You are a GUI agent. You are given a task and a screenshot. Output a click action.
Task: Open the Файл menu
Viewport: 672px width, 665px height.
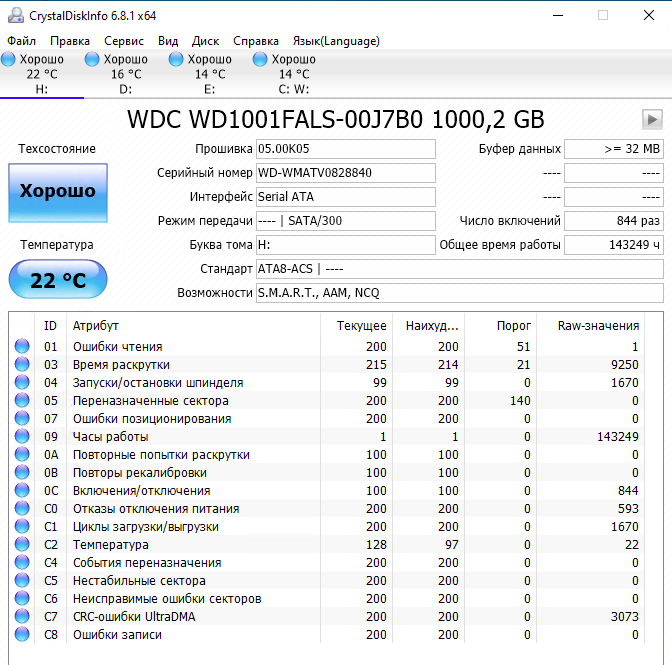(x=21, y=41)
